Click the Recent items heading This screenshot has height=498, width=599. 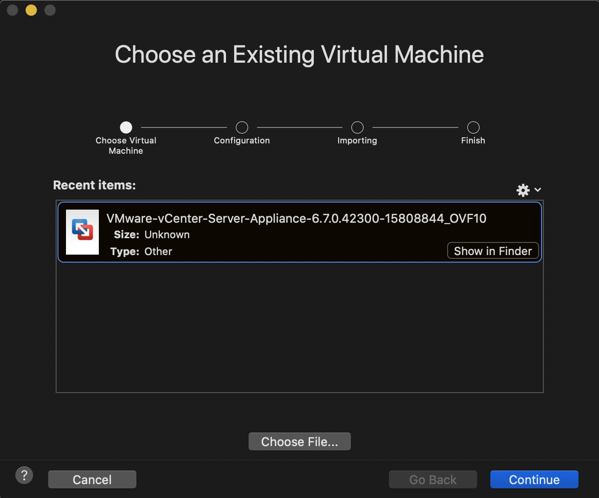[x=94, y=185]
